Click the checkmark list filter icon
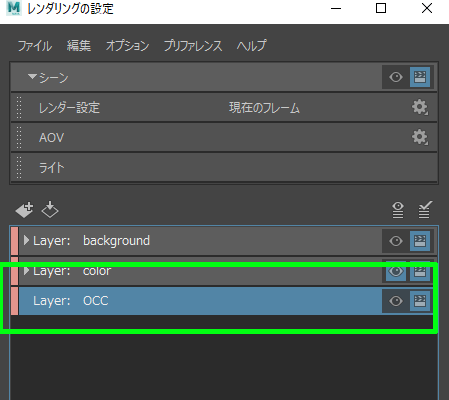Image resolution: width=449 pixels, height=400 pixels. [x=425, y=210]
